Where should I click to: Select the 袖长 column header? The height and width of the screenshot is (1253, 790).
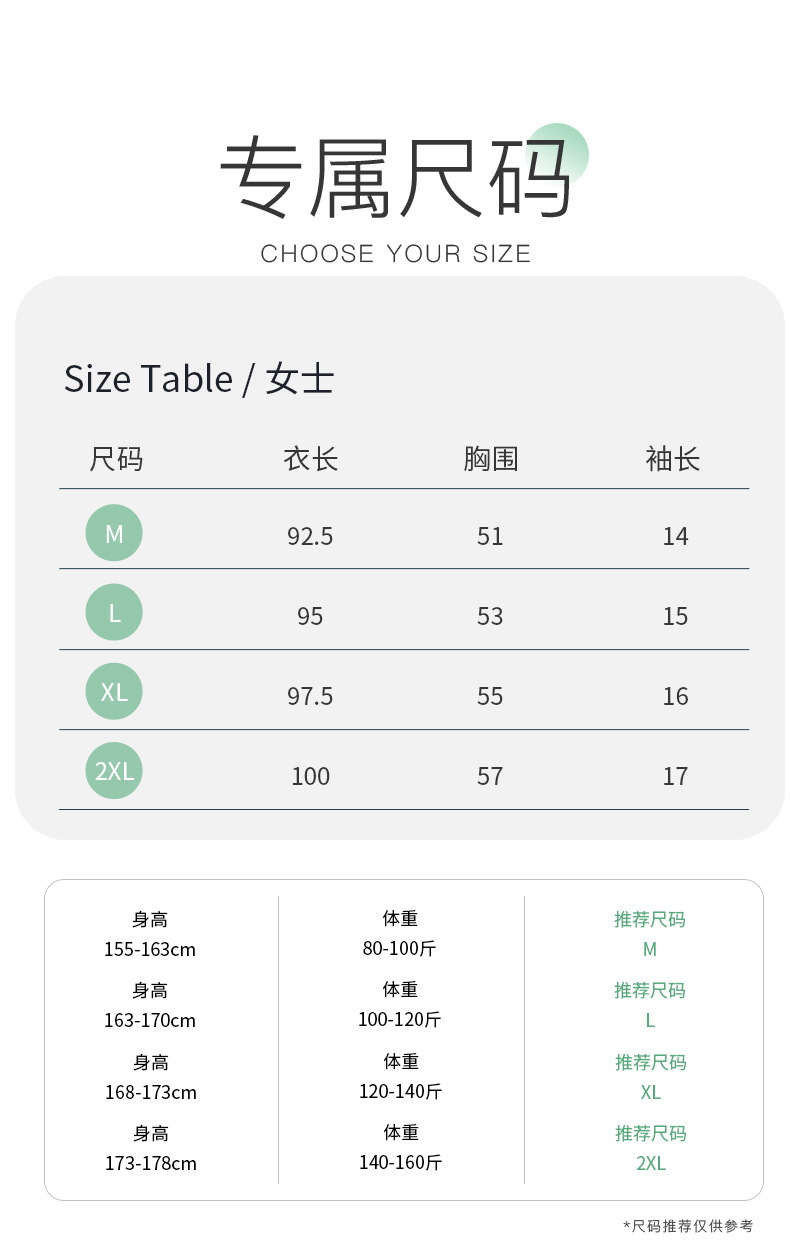tap(673, 459)
